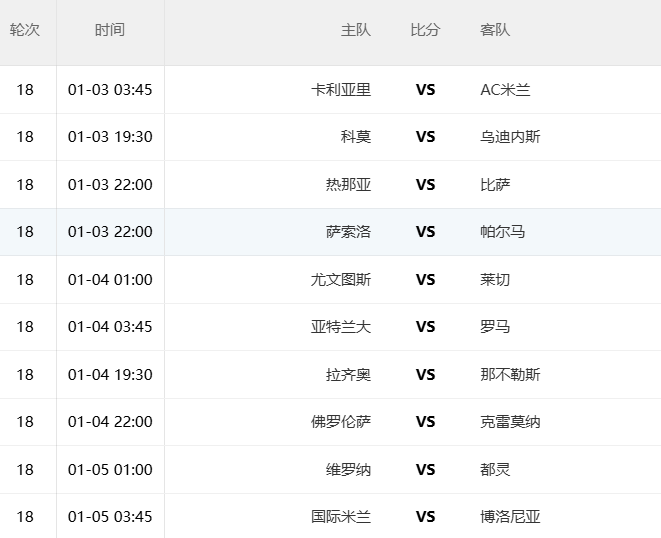
Task: Click the 时间 column header
Action: 110,30
